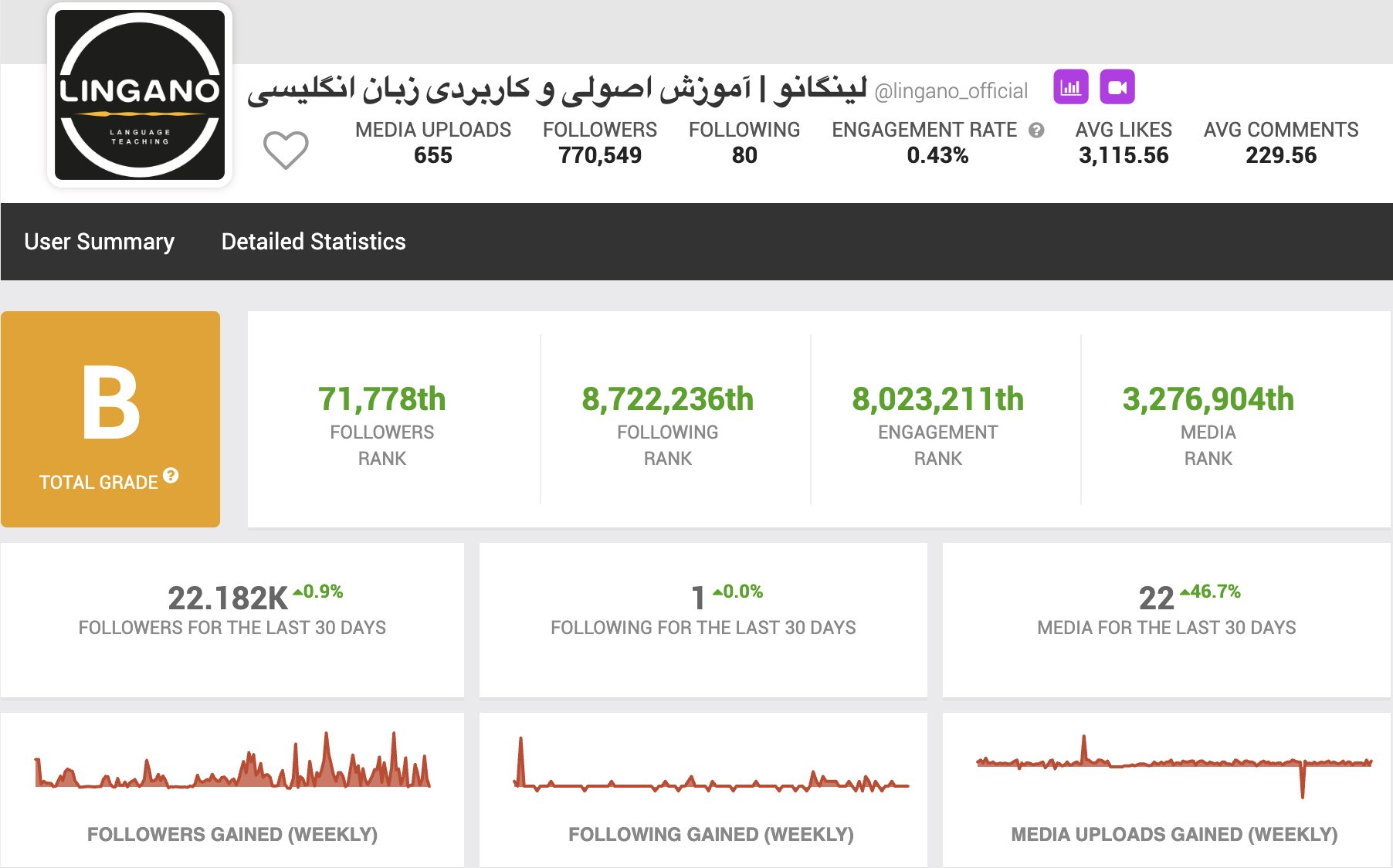The image size is (1393, 868).
Task: Click the Media Uploads Gained (Weekly) label
Action: [1174, 835]
